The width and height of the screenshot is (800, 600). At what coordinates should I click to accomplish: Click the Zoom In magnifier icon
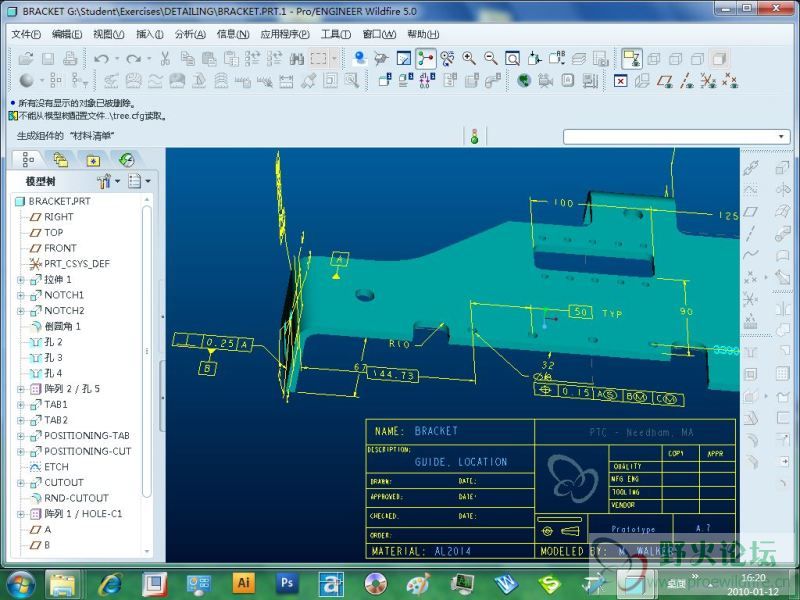click(469, 59)
